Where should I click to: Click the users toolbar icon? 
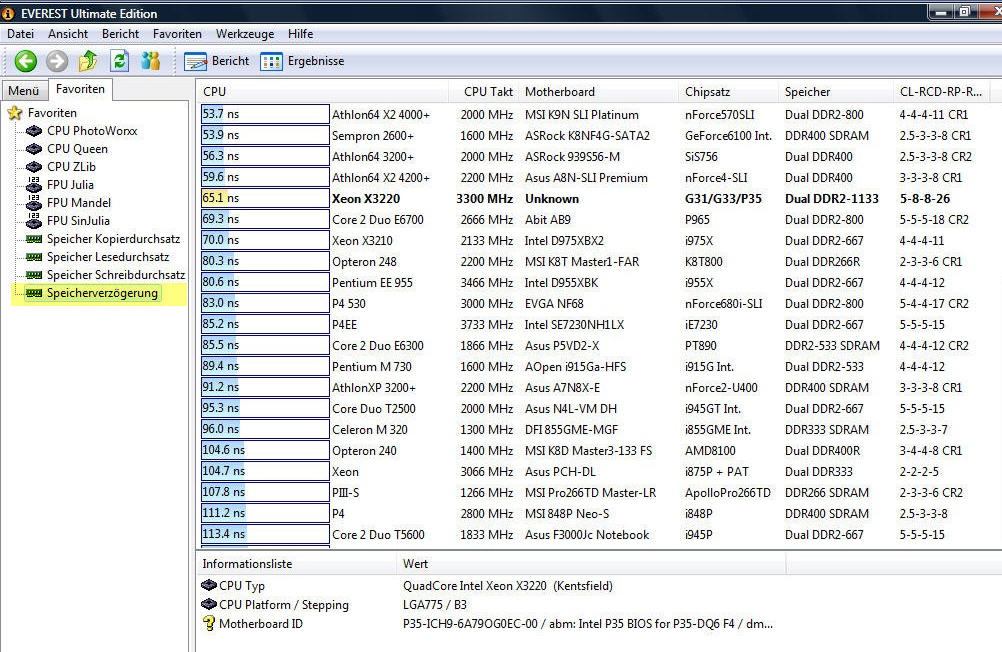point(151,61)
